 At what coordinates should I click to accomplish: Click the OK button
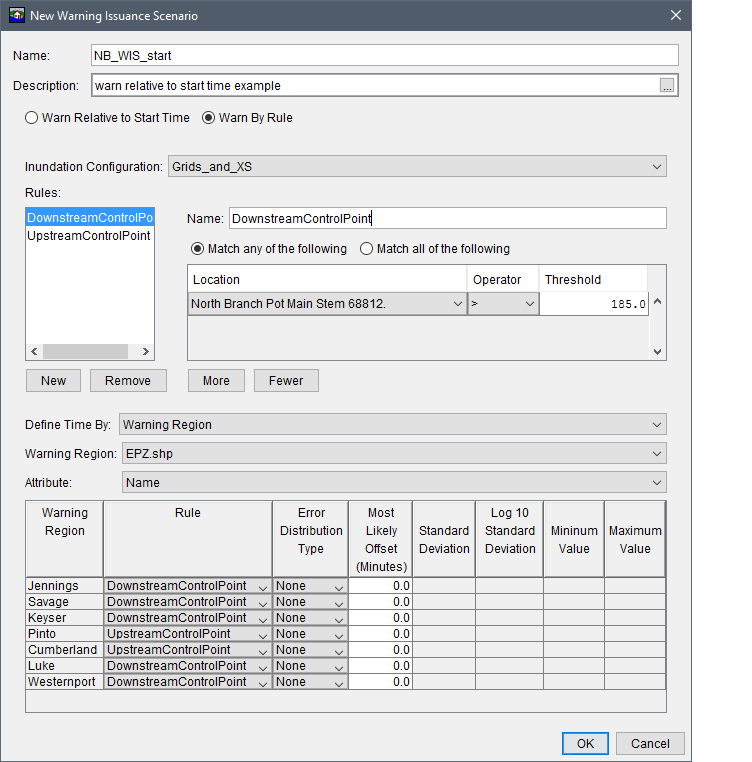585,743
